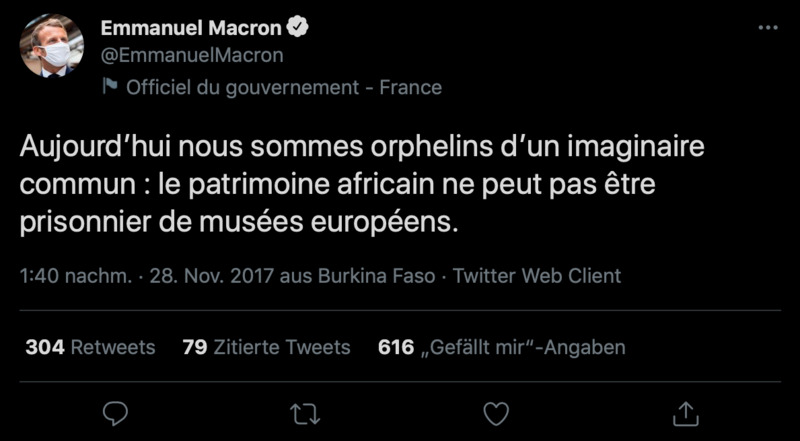Open the share menu icon
Image resolution: width=800 pixels, height=441 pixels.
684,412
